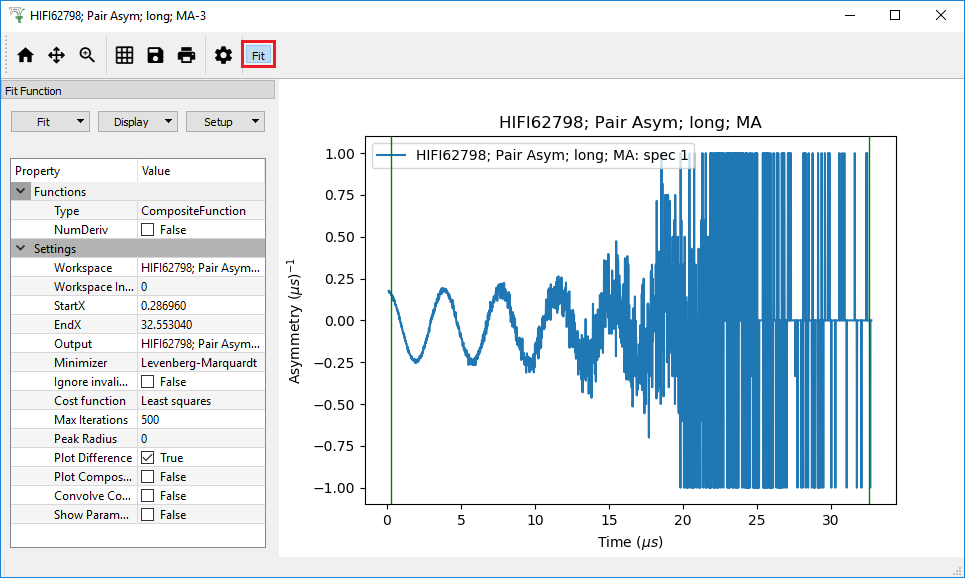
Task: Select the Pan axes tool
Action: pyautogui.click(x=56, y=56)
